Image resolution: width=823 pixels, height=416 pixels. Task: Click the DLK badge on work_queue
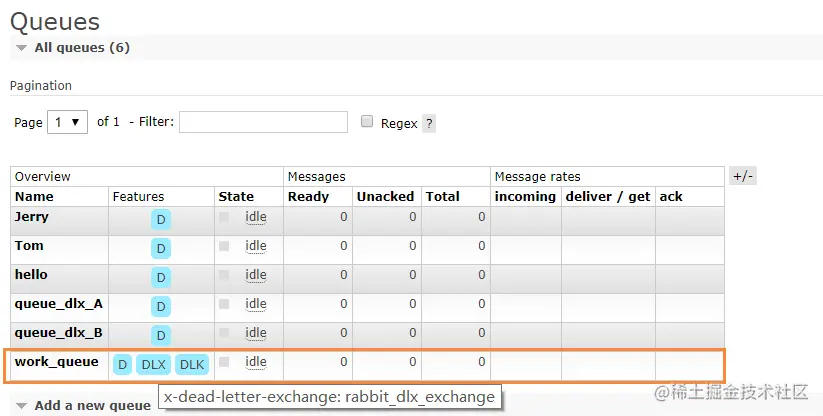click(191, 364)
